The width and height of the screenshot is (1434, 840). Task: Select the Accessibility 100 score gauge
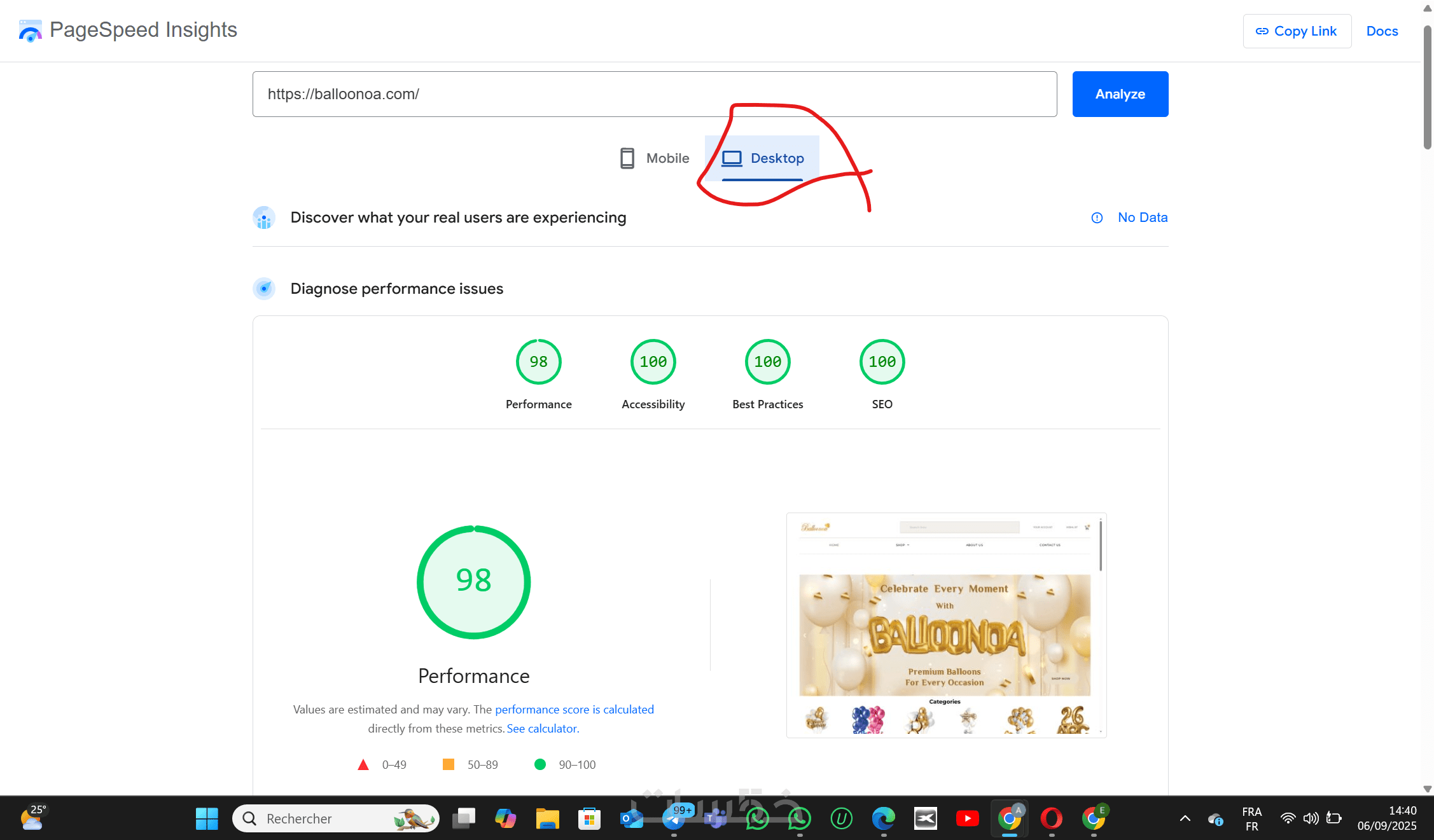click(x=653, y=362)
